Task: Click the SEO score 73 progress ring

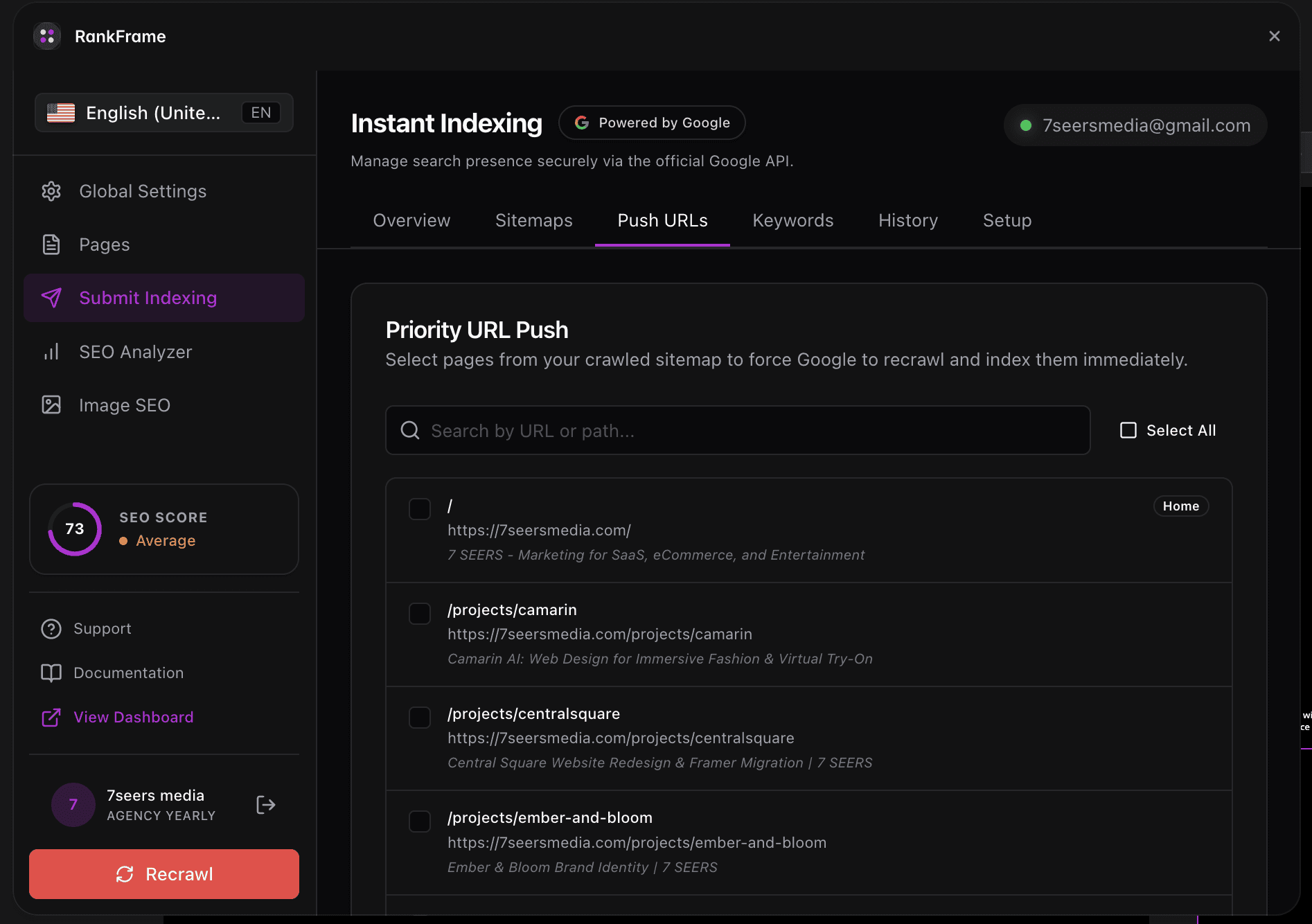Action: [x=75, y=529]
